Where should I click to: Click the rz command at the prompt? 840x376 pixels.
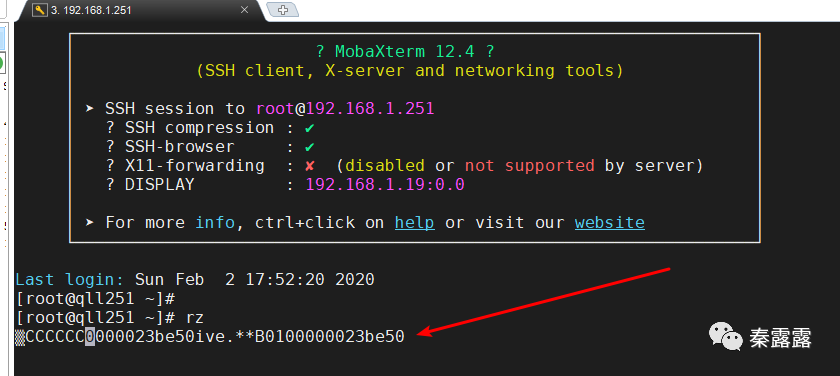194,318
